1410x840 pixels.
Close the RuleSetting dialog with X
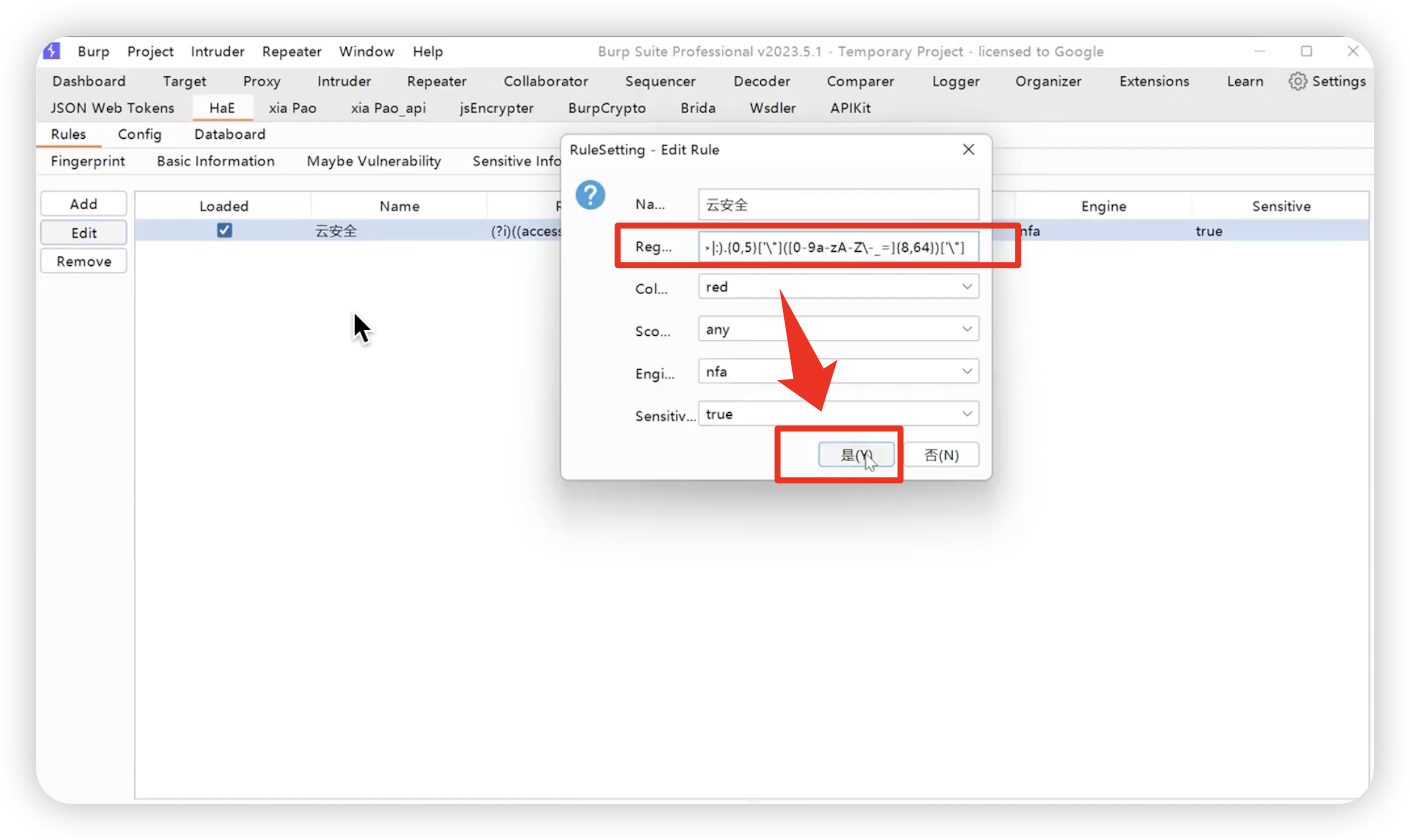(968, 150)
